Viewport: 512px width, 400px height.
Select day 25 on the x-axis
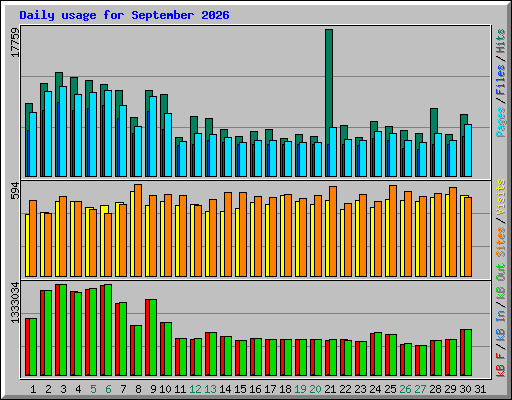(390, 389)
